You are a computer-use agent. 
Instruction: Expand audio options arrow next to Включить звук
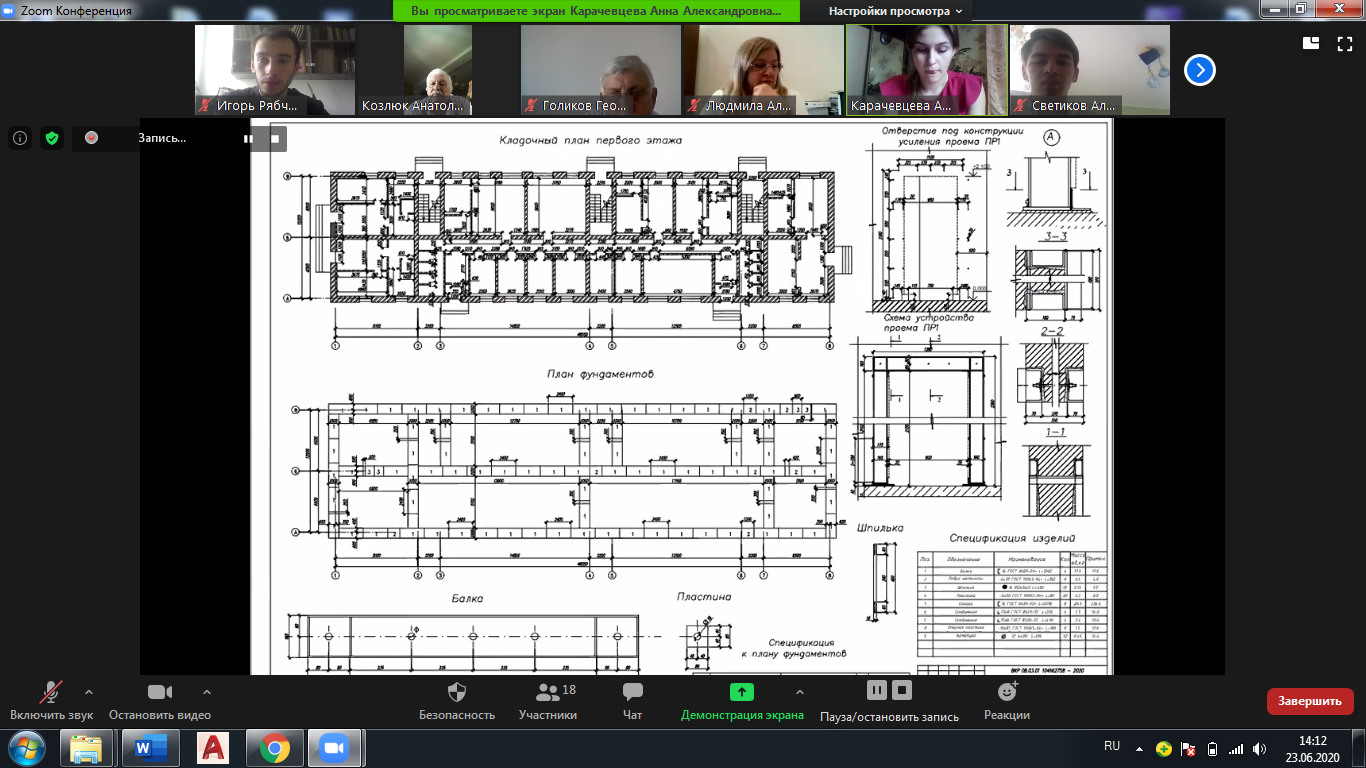(89, 692)
